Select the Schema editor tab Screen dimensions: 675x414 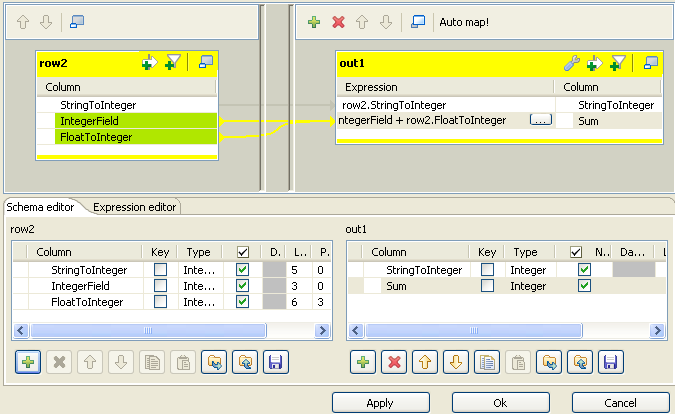[43, 207]
